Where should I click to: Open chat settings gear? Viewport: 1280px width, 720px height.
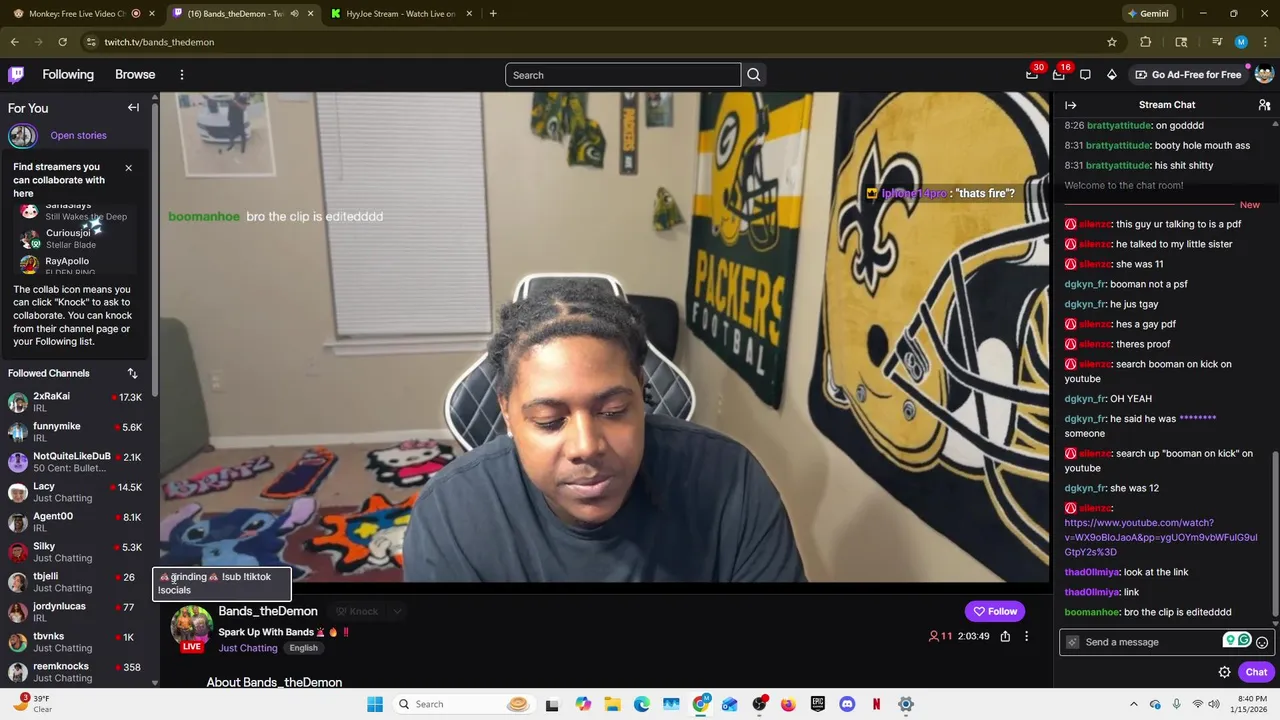(x=1224, y=672)
